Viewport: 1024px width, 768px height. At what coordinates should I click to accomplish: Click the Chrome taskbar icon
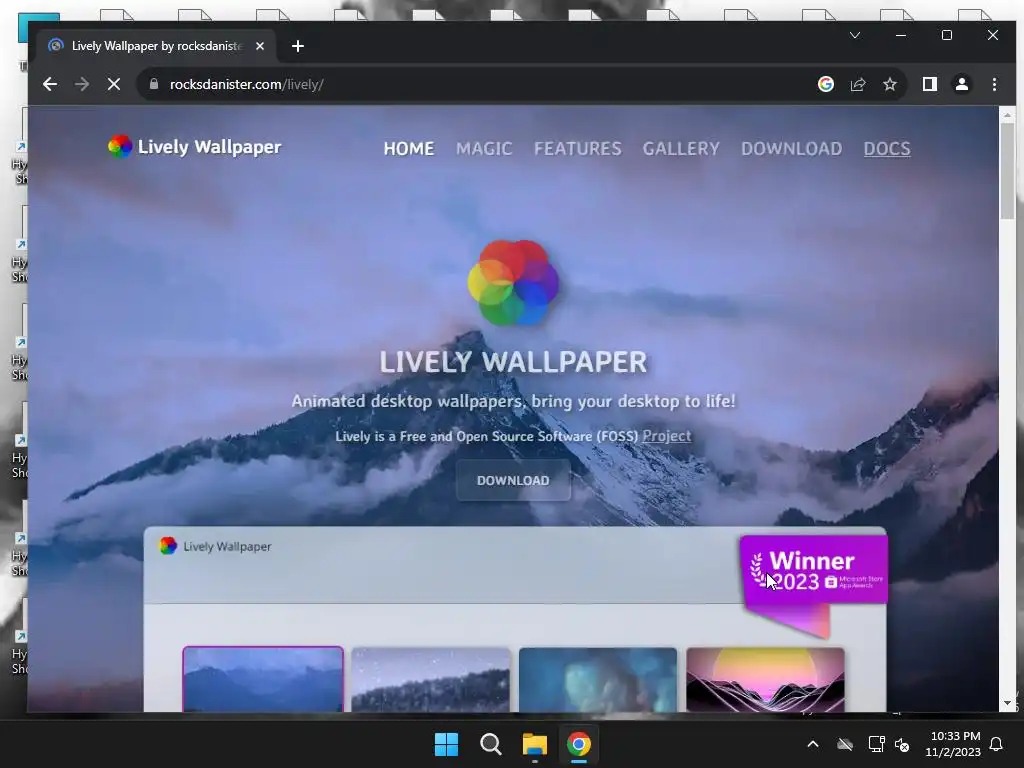tap(579, 744)
